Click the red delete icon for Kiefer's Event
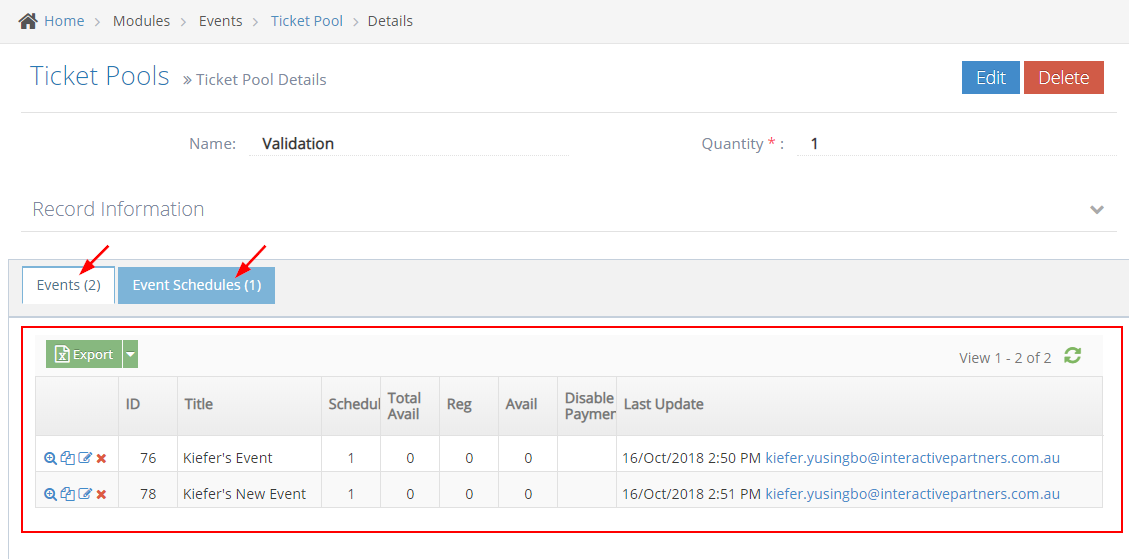 pos(101,458)
